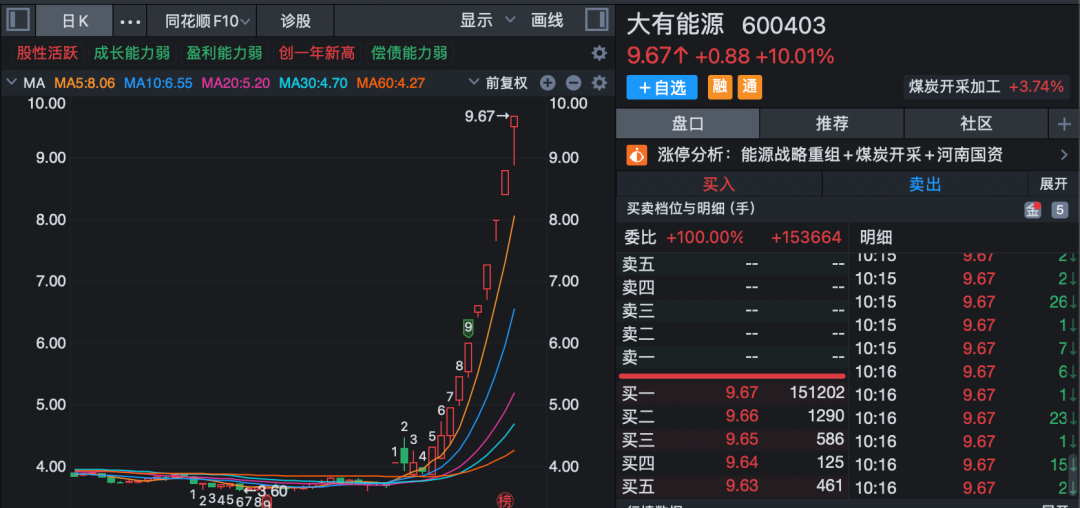Open the 同花顺F10 dropdown

pos(208,21)
